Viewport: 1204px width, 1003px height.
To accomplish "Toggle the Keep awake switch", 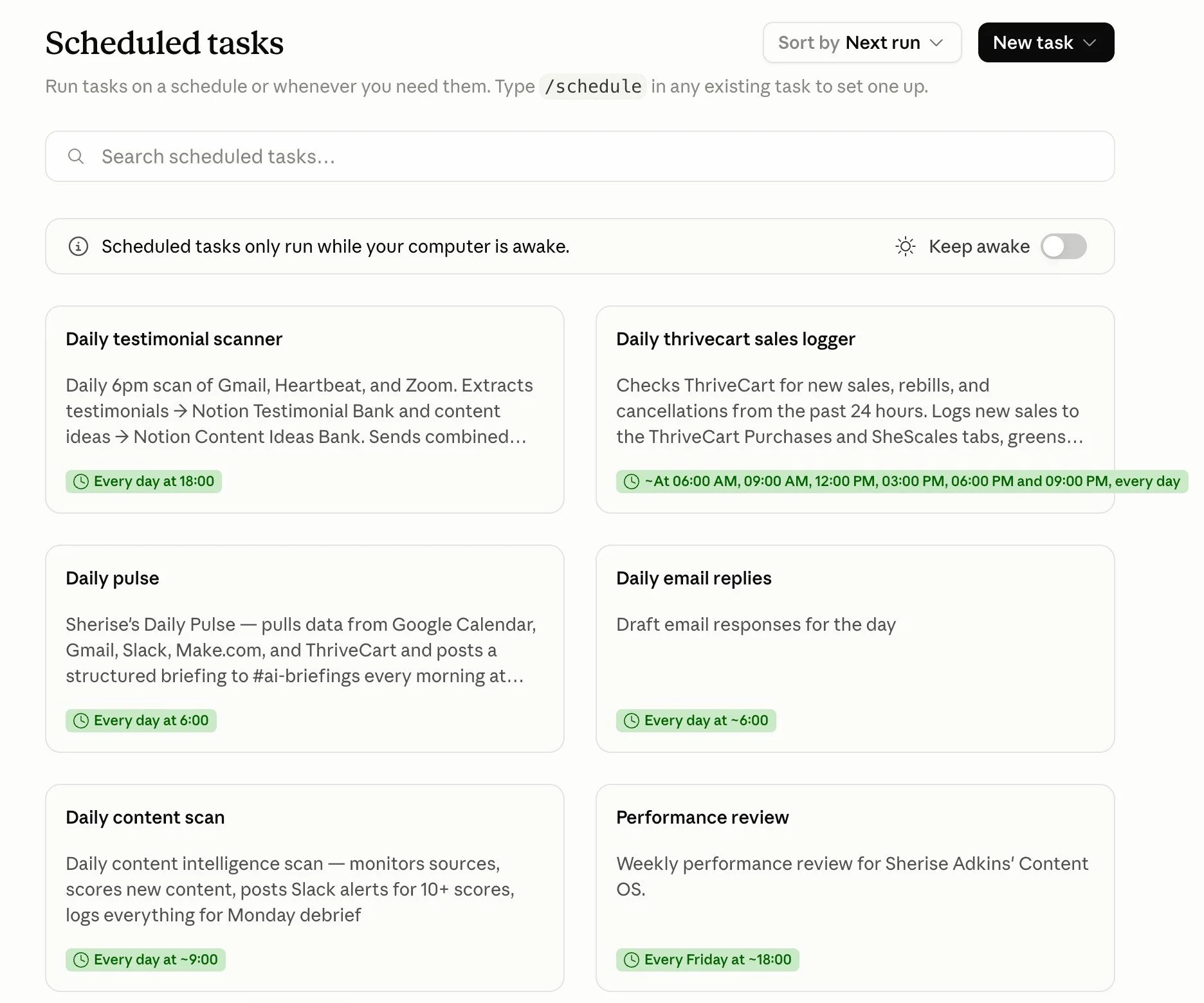I will (1064, 246).
